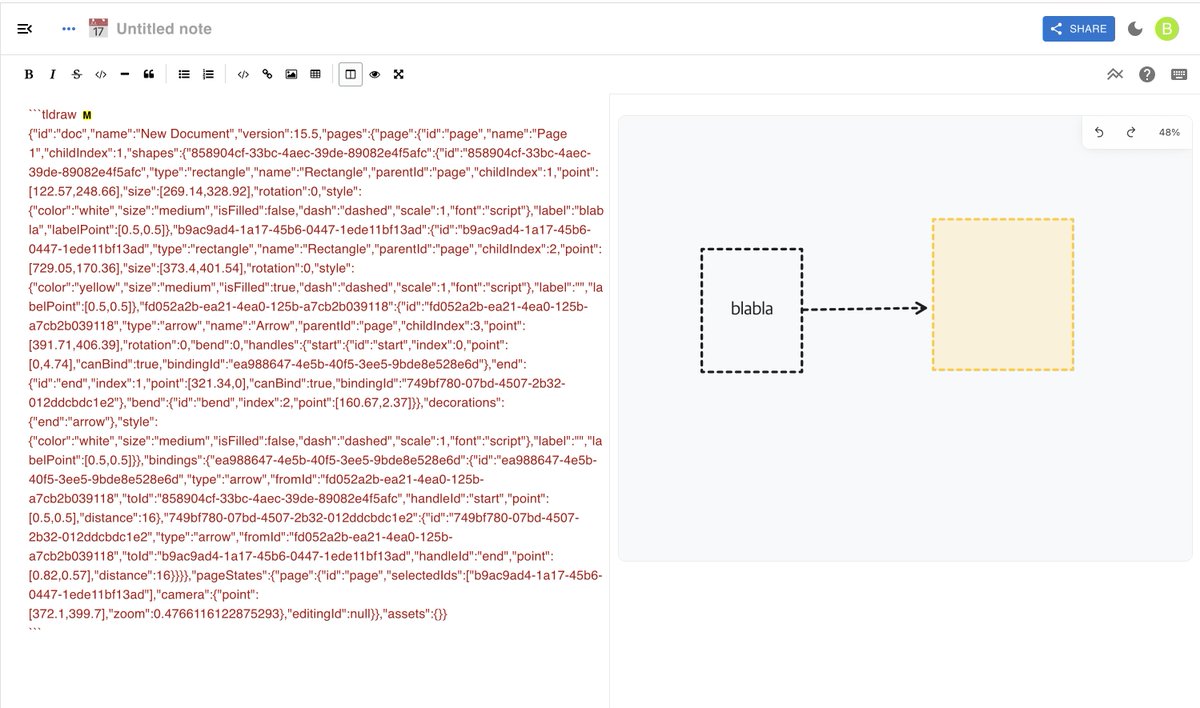Insert inline code from toolbar
This screenshot has height=708, width=1200.
pos(101,74)
